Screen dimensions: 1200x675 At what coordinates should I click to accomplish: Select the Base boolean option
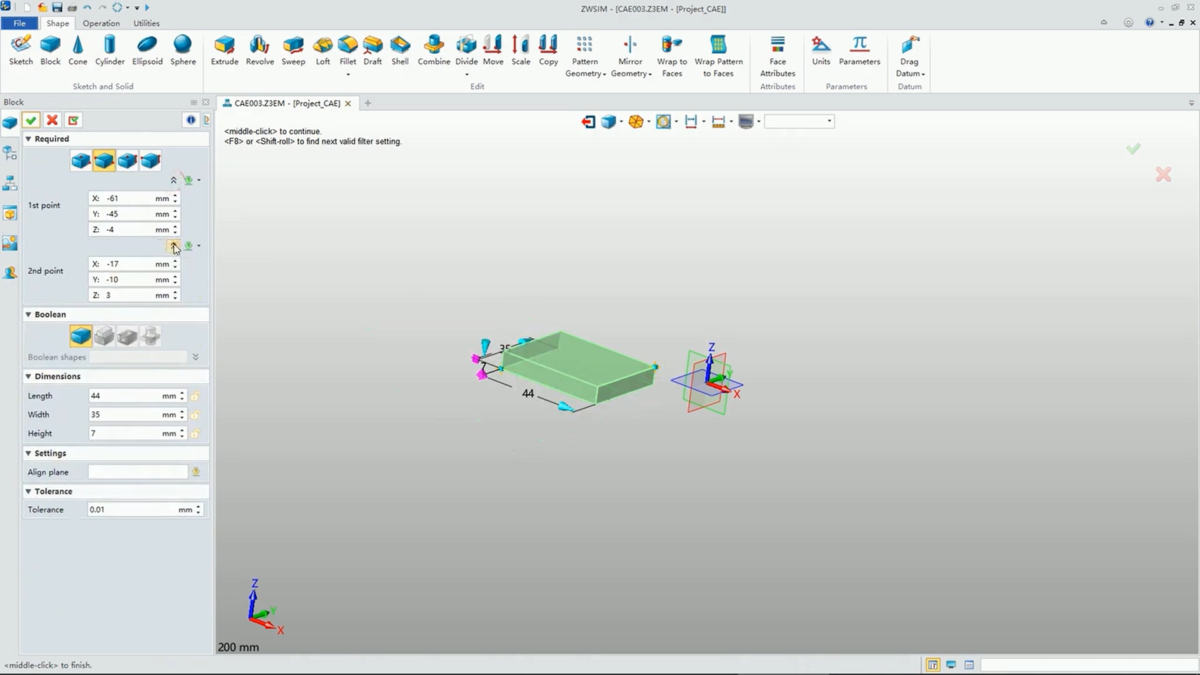click(81, 336)
